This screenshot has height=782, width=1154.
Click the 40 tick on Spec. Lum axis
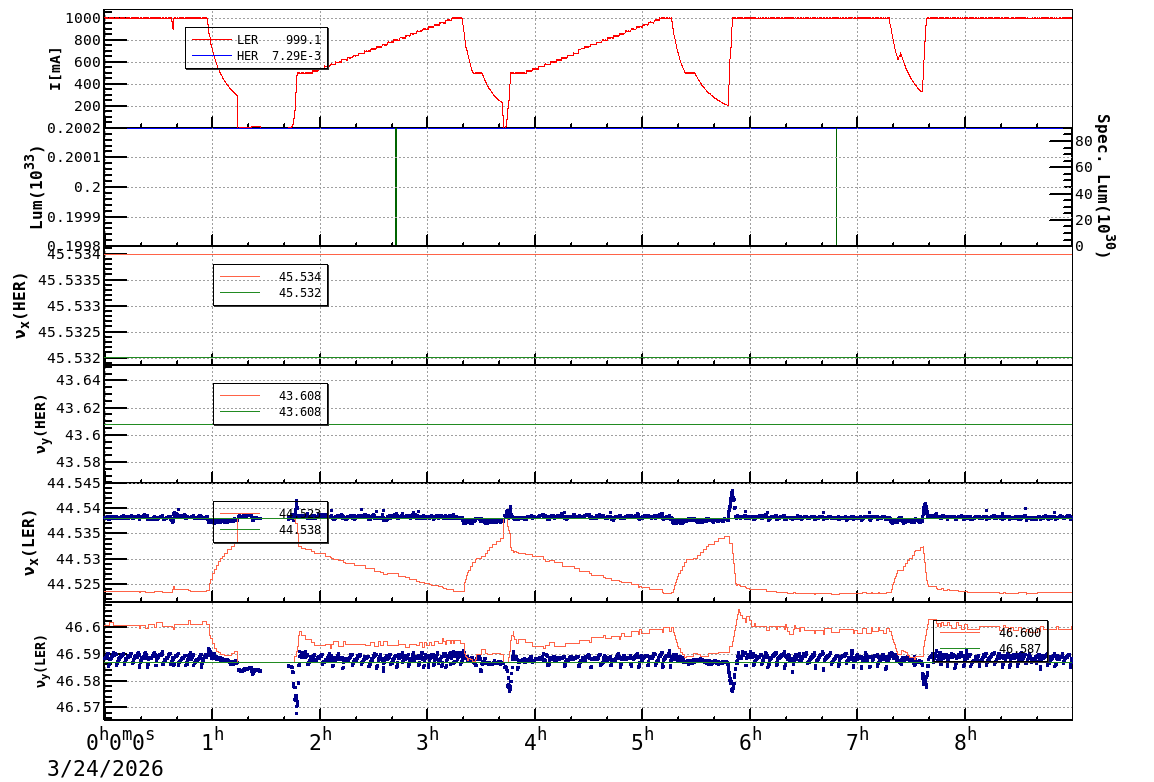(x=1083, y=194)
